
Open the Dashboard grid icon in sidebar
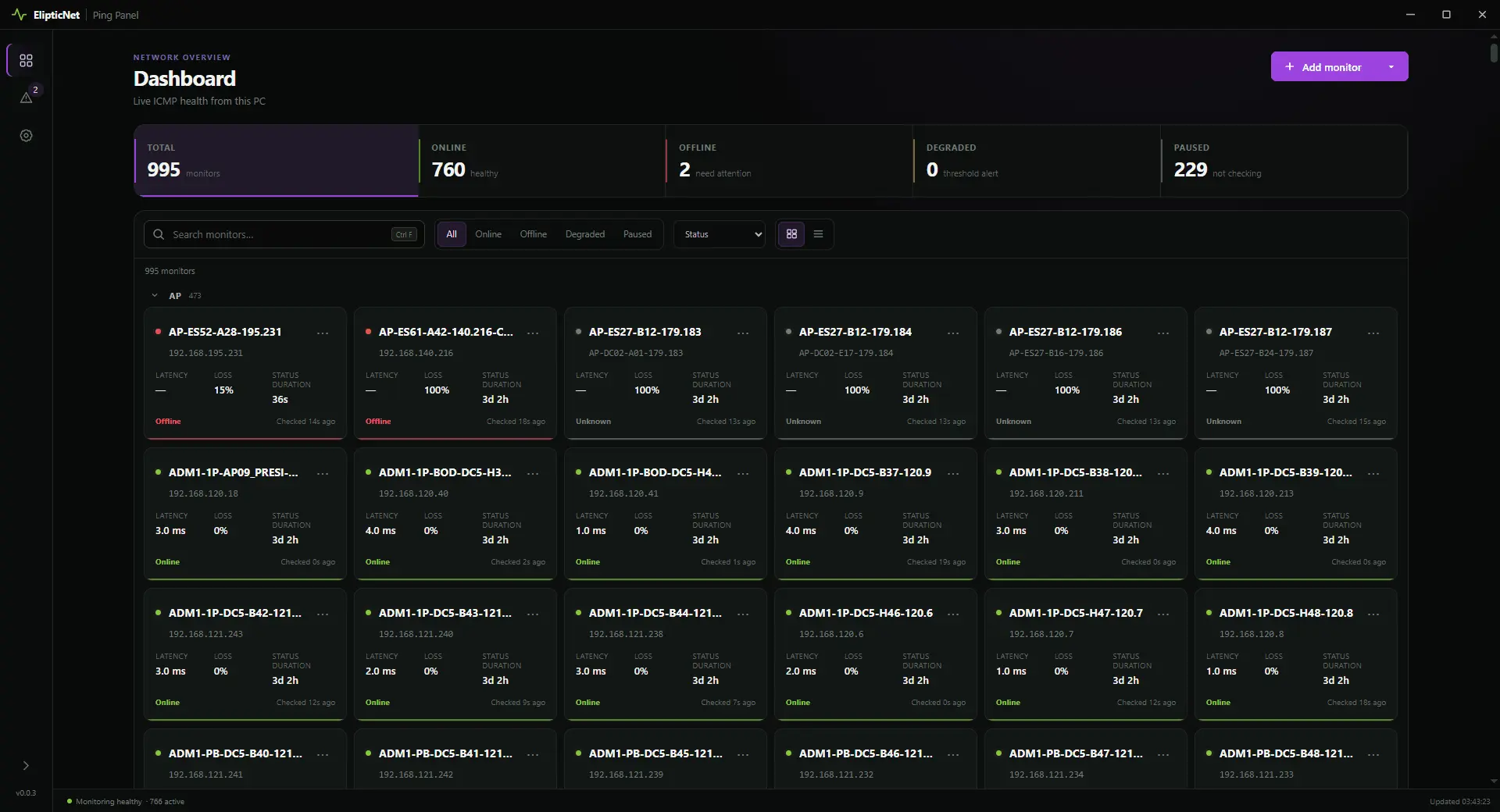click(x=26, y=61)
